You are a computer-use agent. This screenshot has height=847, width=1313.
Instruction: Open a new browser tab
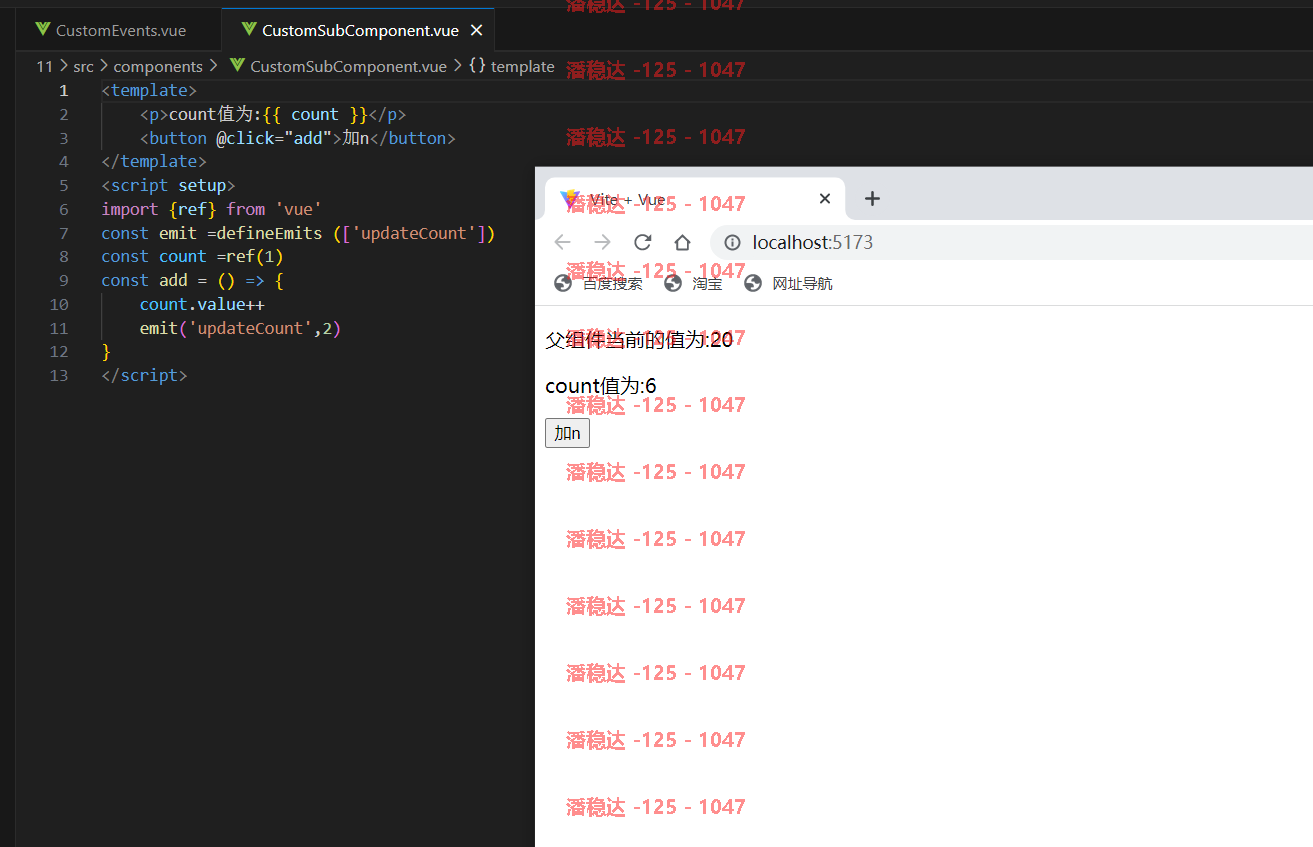(872, 199)
